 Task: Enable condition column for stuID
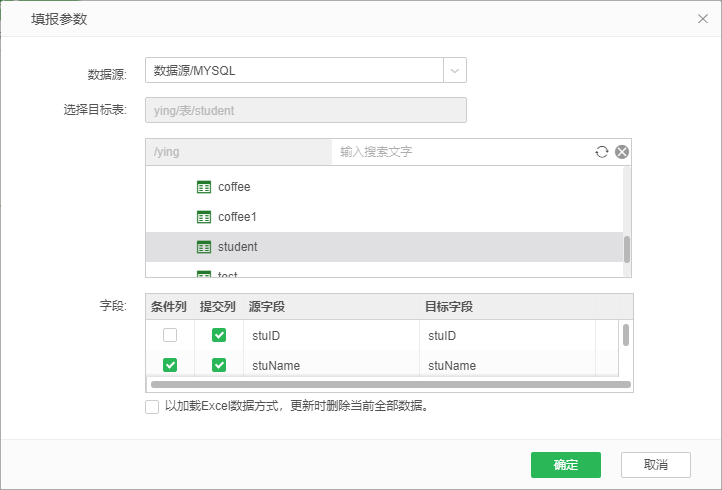(170, 336)
